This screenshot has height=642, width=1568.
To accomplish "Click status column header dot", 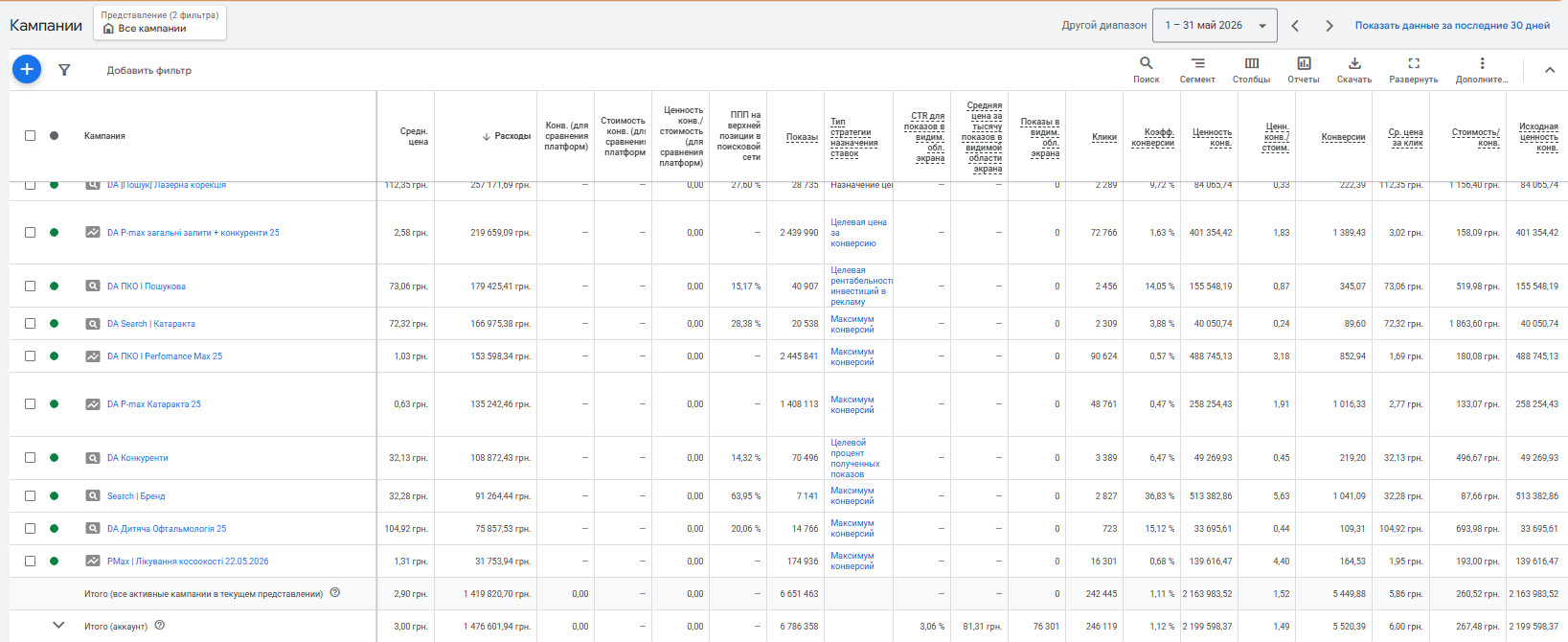I will (54, 136).
